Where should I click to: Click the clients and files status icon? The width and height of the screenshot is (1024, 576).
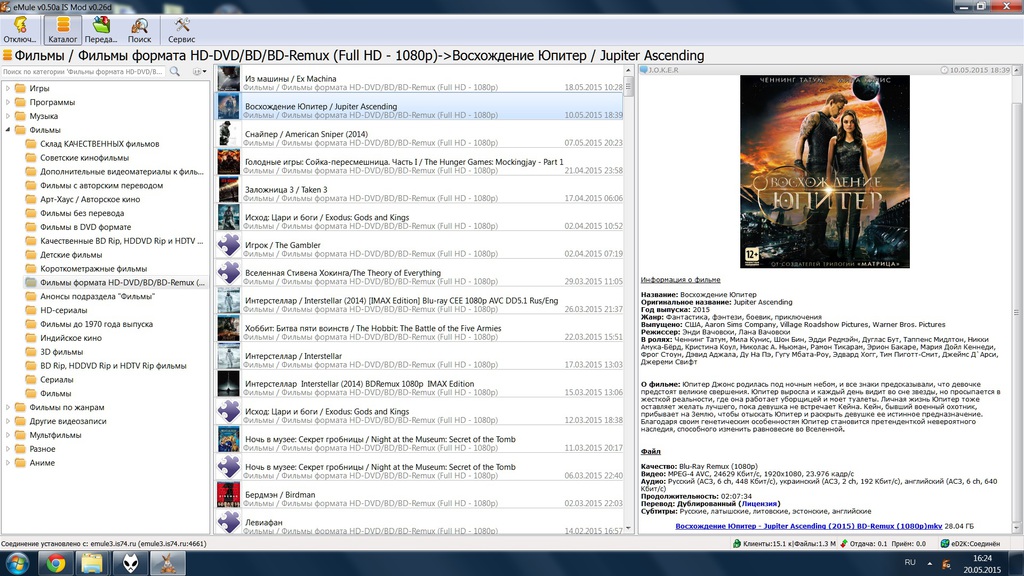point(737,543)
